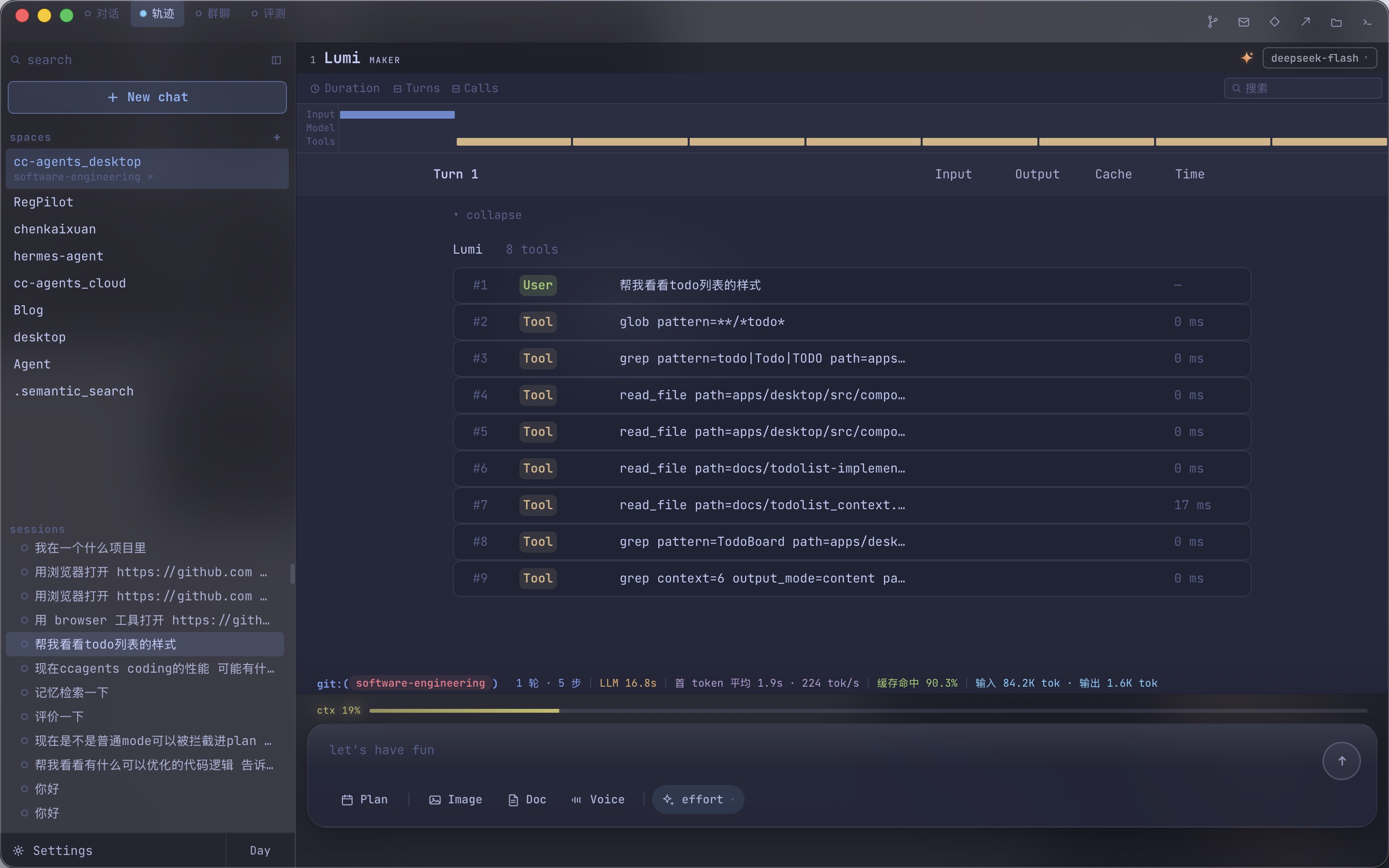Image resolution: width=1389 pixels, height=868 pixels.
Task: Open the deepseek-flash model dropdown
Action: (1319, 58)
